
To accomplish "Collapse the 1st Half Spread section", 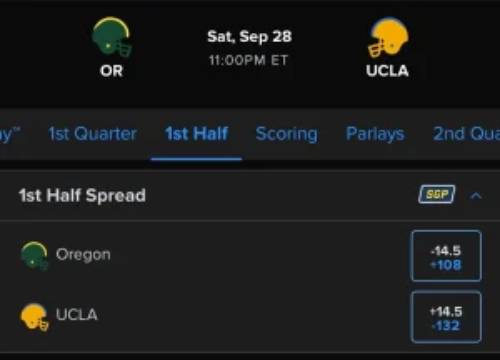I will 476,196.
